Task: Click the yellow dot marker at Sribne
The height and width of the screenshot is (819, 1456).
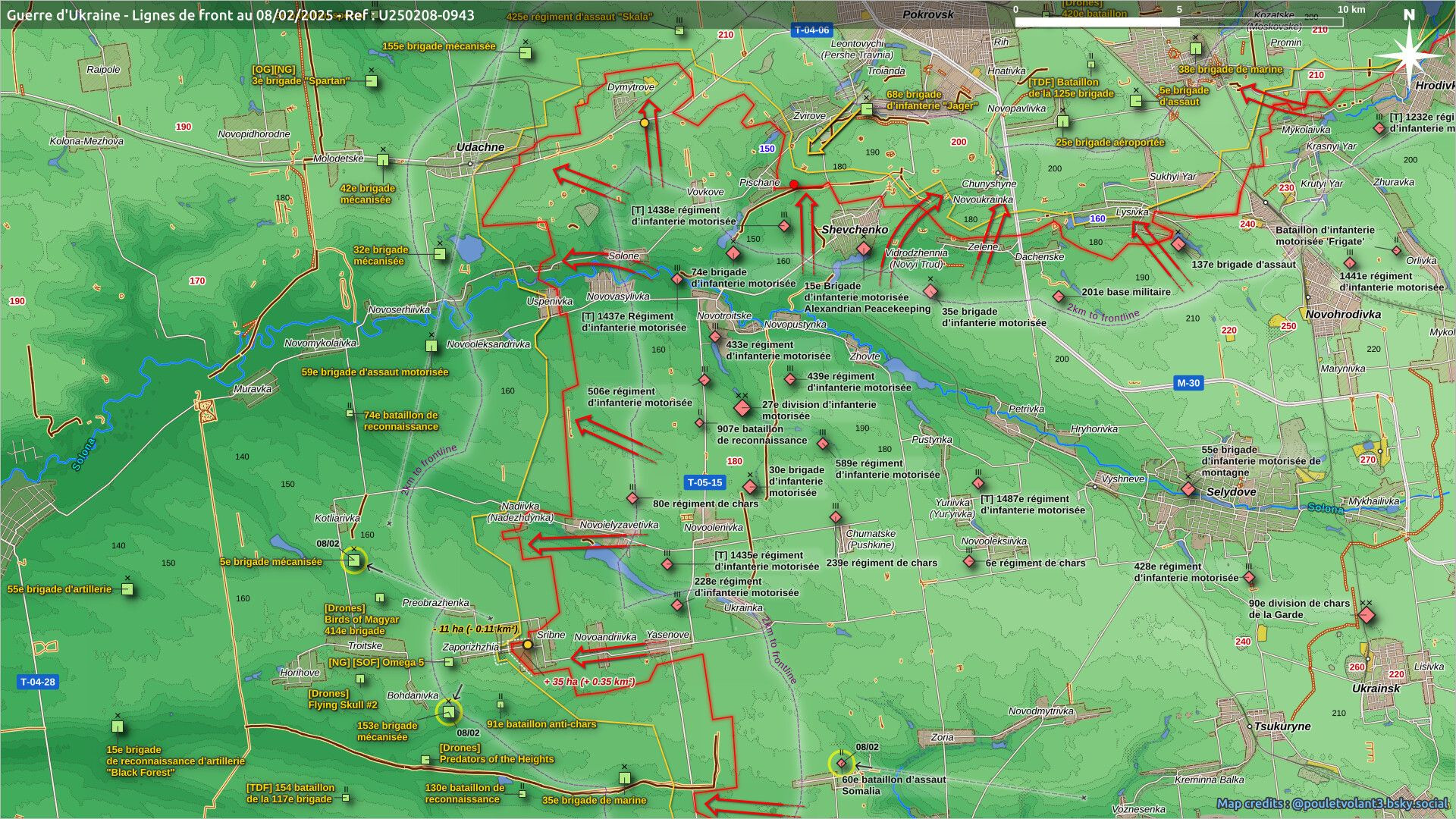Action: point(528,645)
